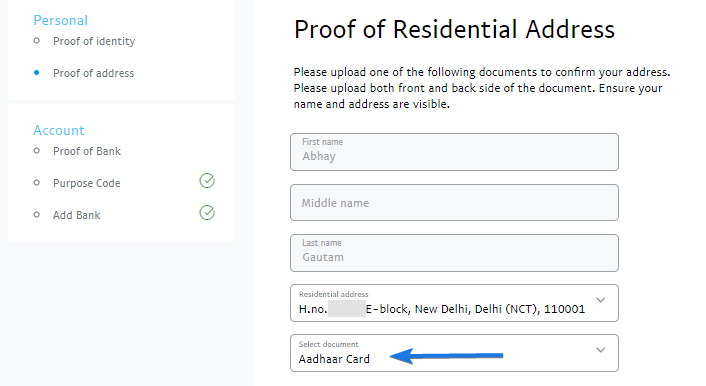The height and width of the screenshot is (386, 706).
Task: Click the green checkmark beside Purpose Code
Action: tap(207, 181)
